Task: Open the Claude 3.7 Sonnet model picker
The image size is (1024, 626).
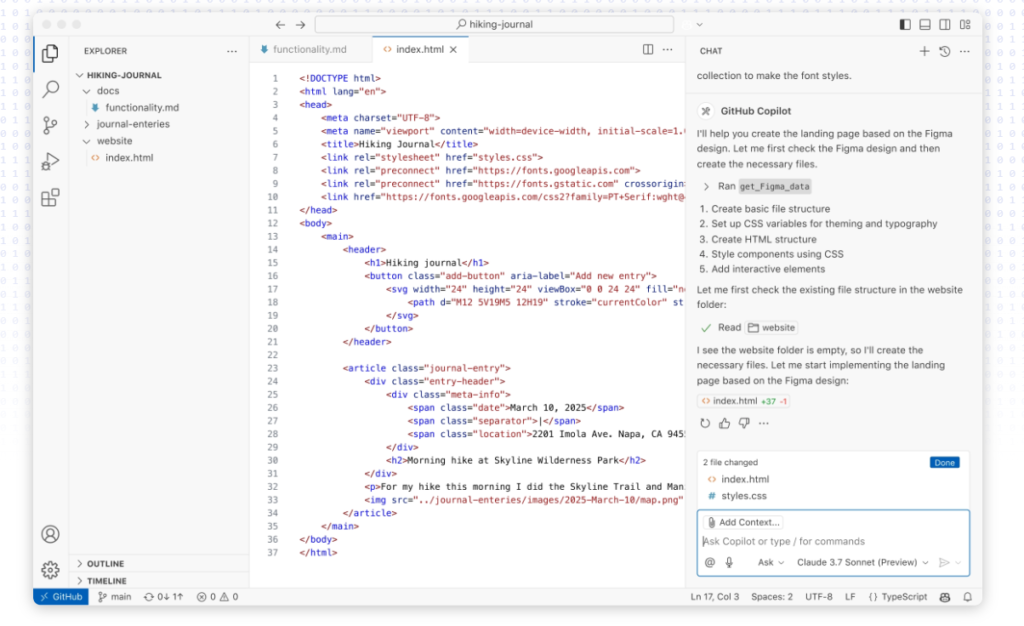Action: [x=862, y=562]
